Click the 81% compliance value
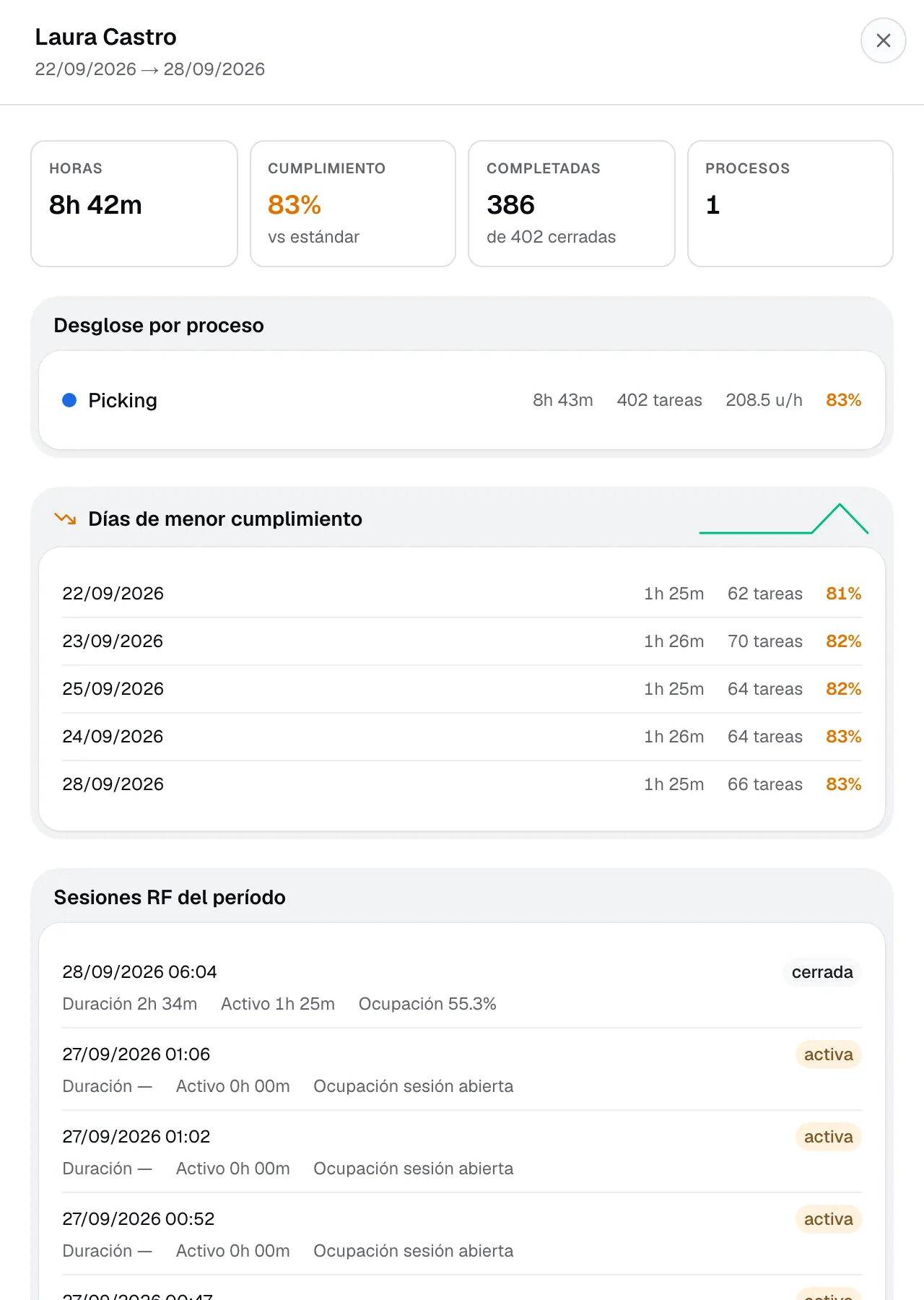Viewport: 924px width, 1300px height. pyautogui.click(x=844, y=594)
